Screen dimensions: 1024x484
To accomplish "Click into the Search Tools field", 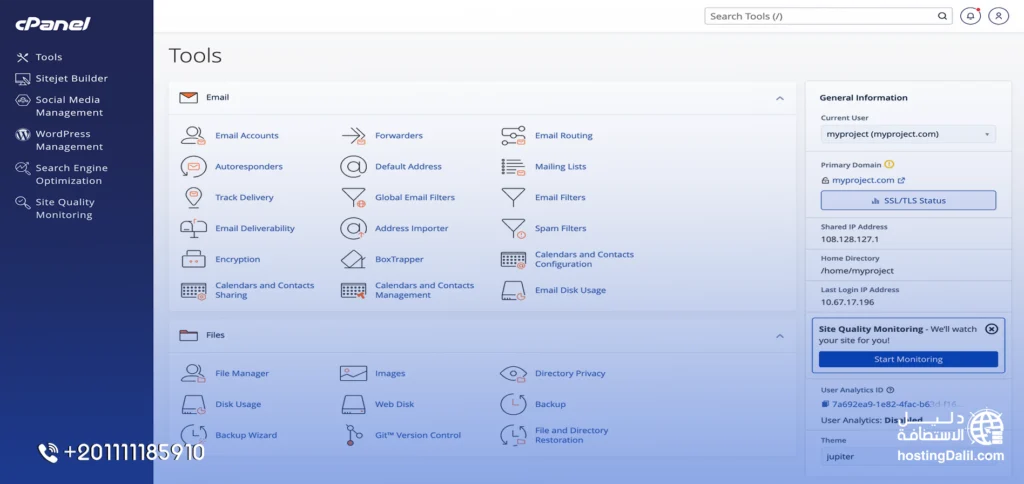I will point(820,16).
